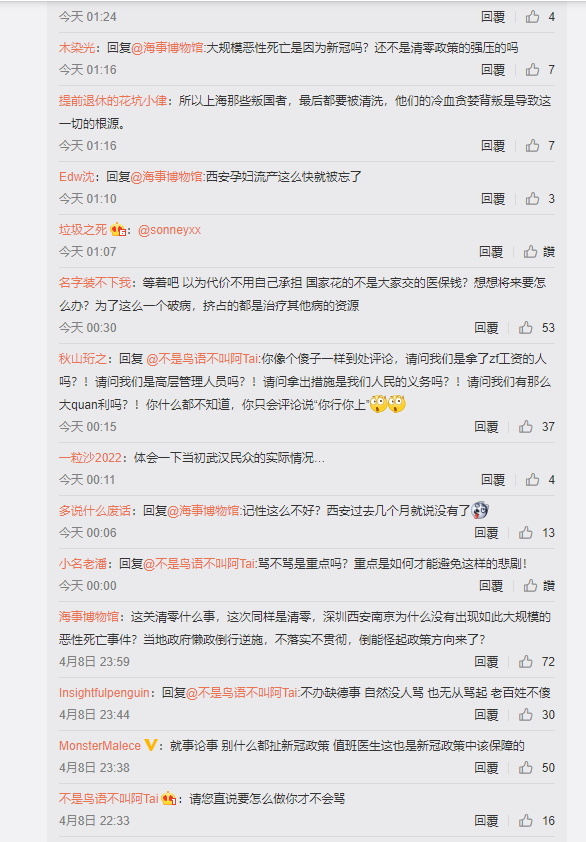
Task: Like 海事博物馆's comment with 72 likes
Action: coord(526,662)
